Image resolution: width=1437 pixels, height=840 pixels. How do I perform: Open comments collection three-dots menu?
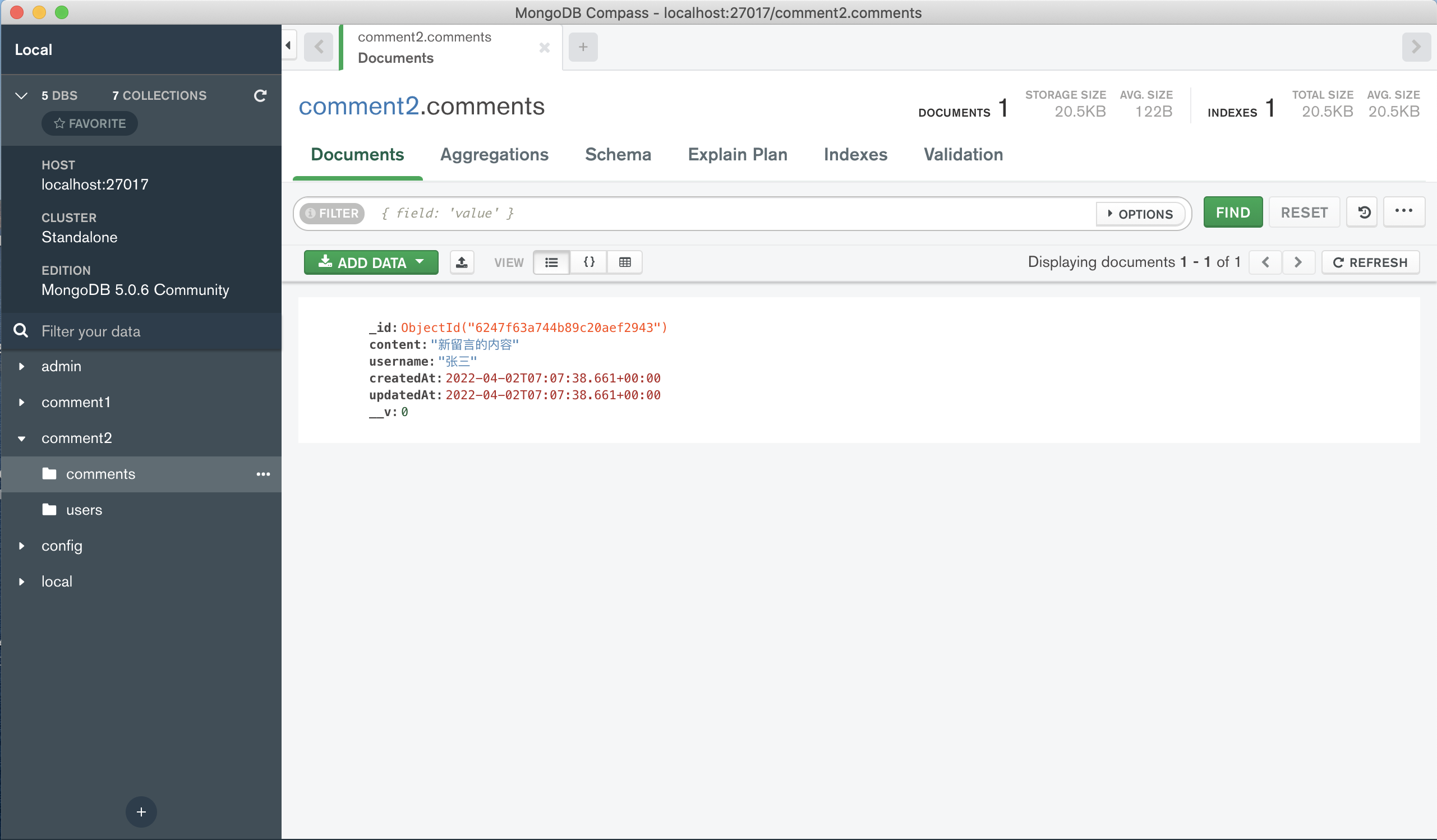263,474
